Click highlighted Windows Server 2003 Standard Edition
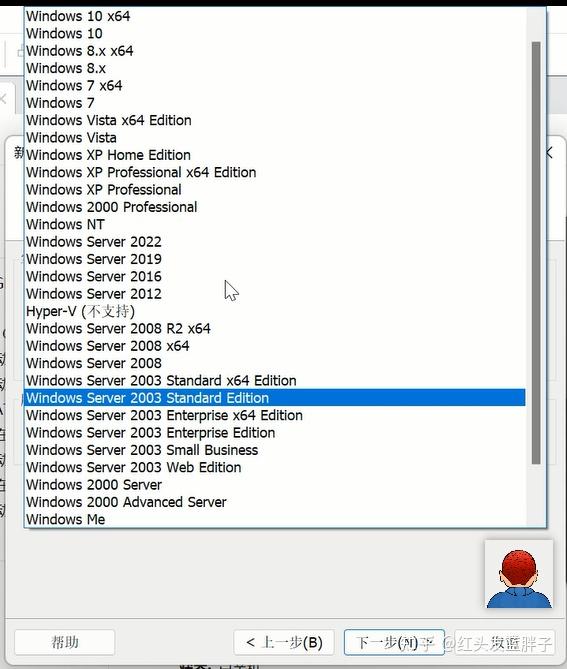The height and width of the screenshot is (669, 567). pyautogui.click(x=275, y=398)
